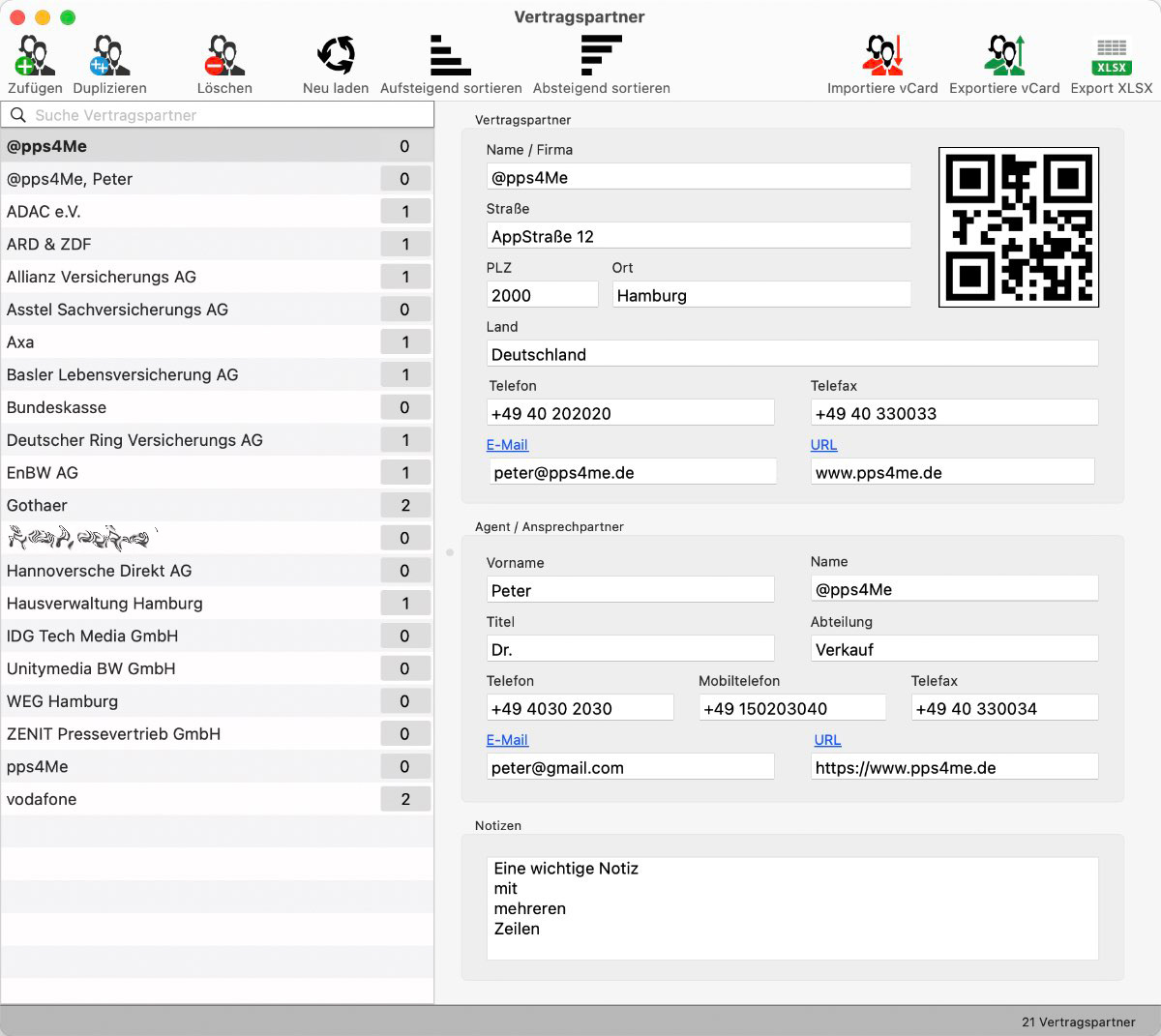Click the peter@gmail.com email field

point(630,767)
